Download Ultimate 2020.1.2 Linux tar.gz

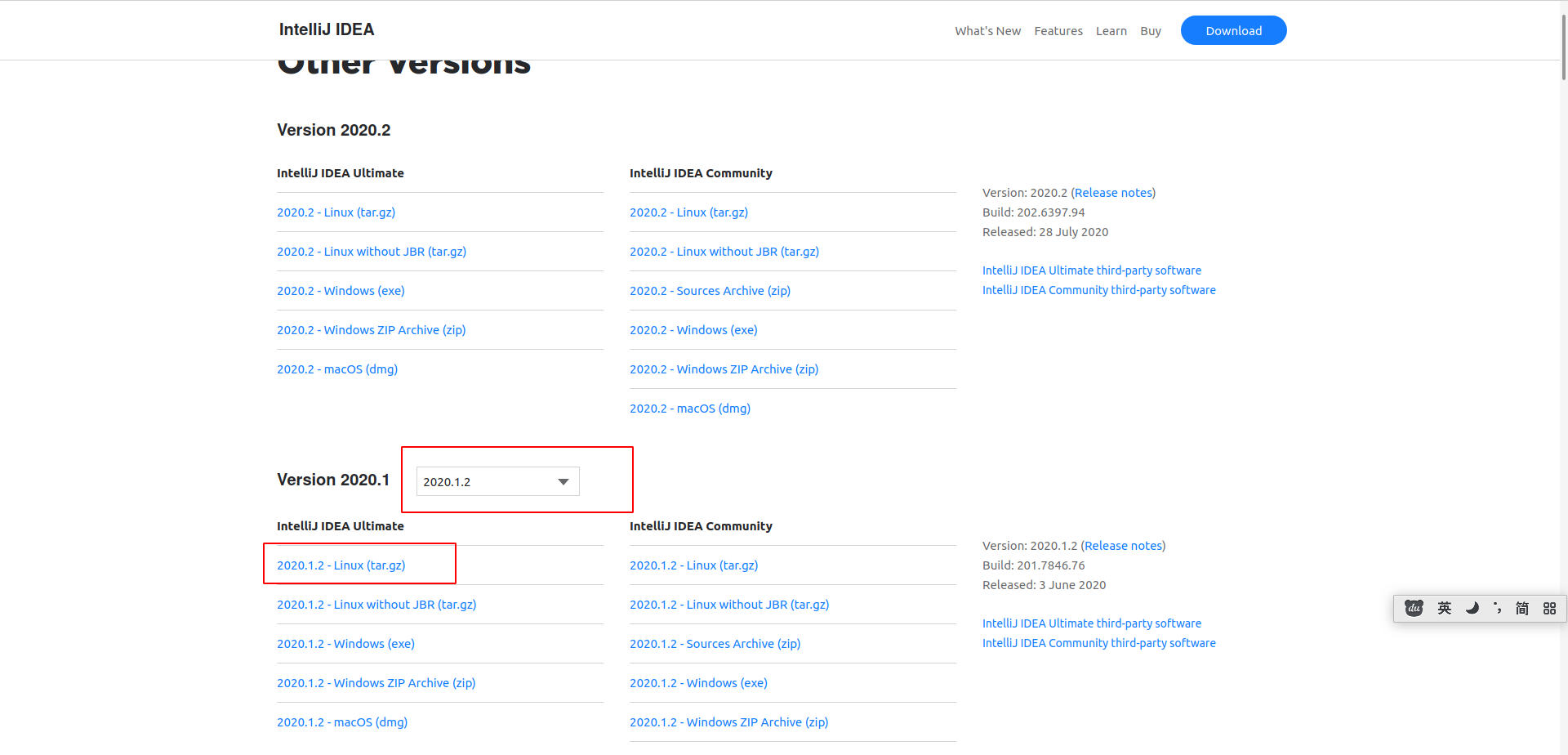click(341, 565)
